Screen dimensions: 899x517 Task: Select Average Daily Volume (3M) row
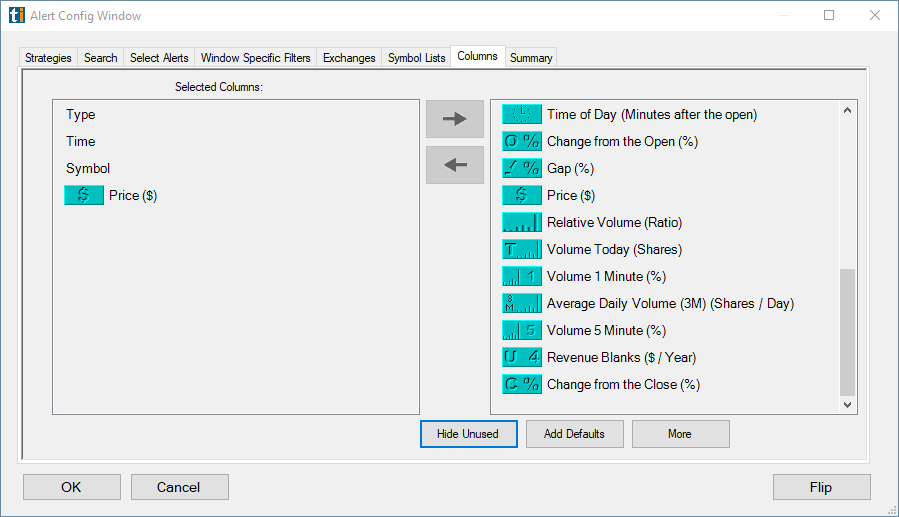[670, 303]
